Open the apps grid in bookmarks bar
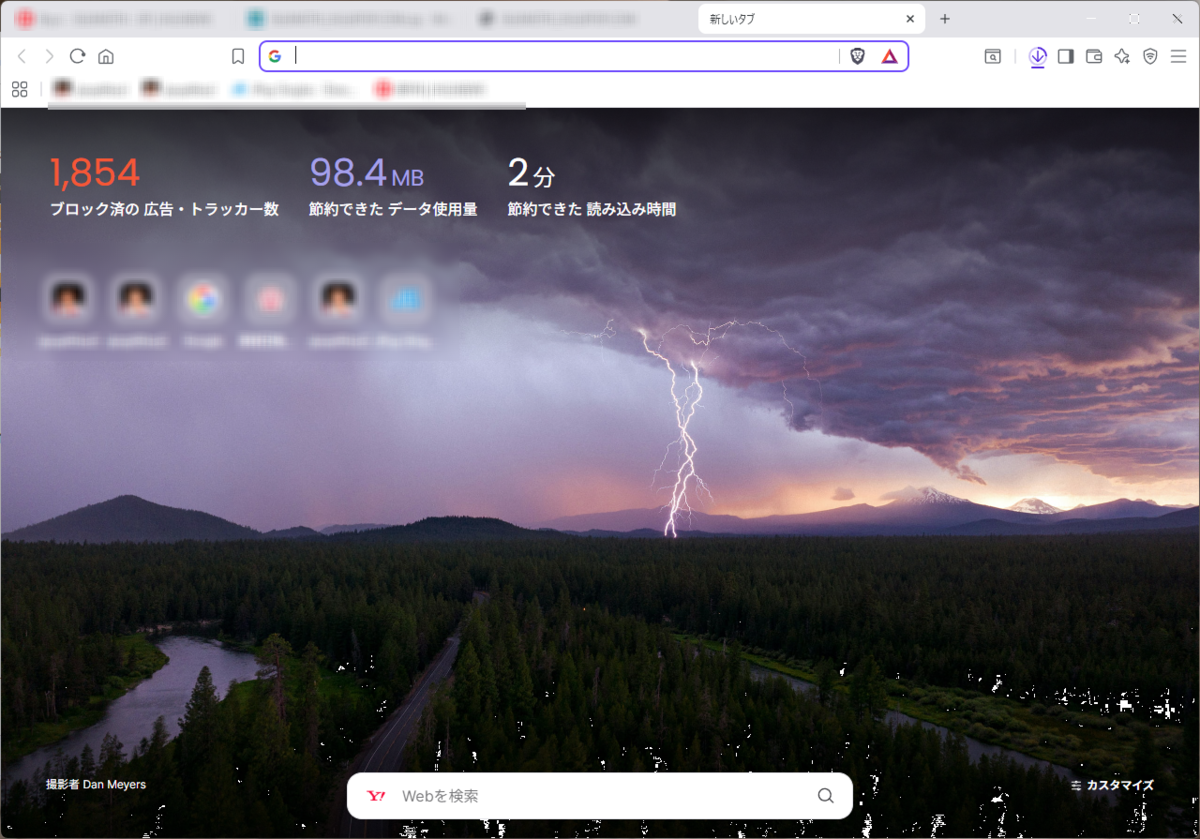This screenshot has height=839, width=1200. tap(19, 89)
